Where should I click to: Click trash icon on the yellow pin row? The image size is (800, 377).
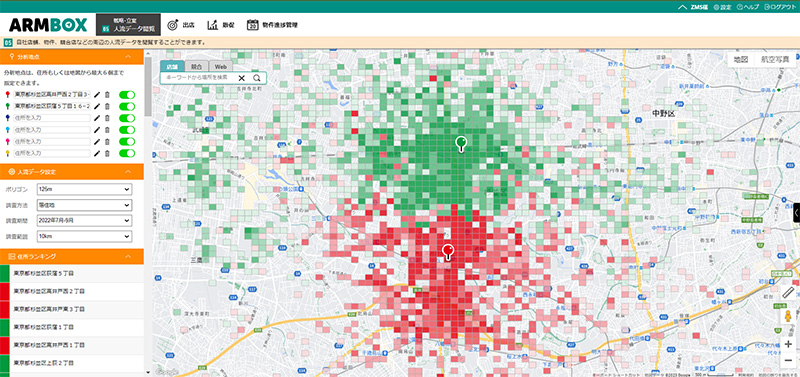coord(107,153)
